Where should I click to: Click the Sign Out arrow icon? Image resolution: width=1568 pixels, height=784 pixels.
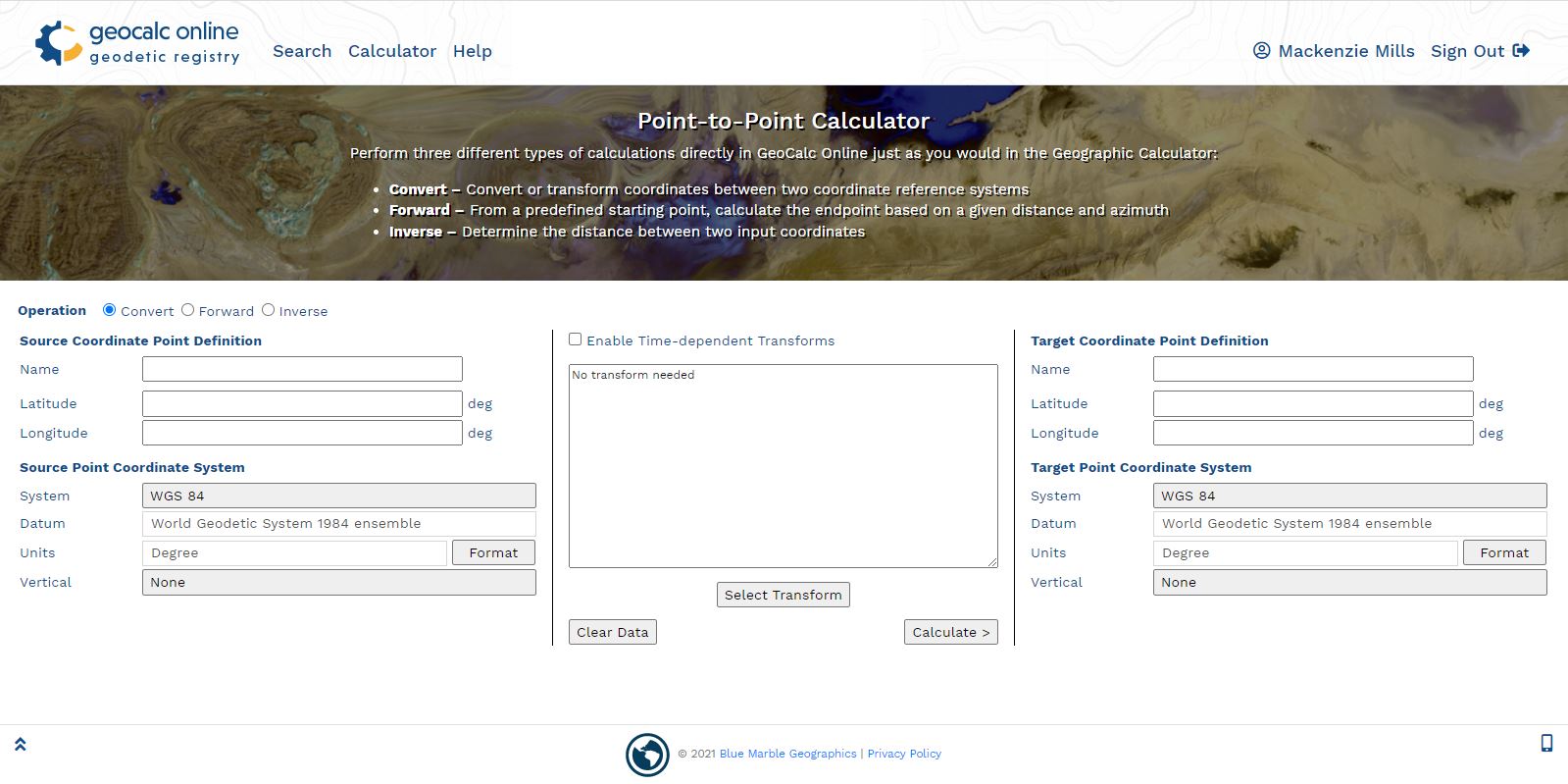coord(1522,51)
